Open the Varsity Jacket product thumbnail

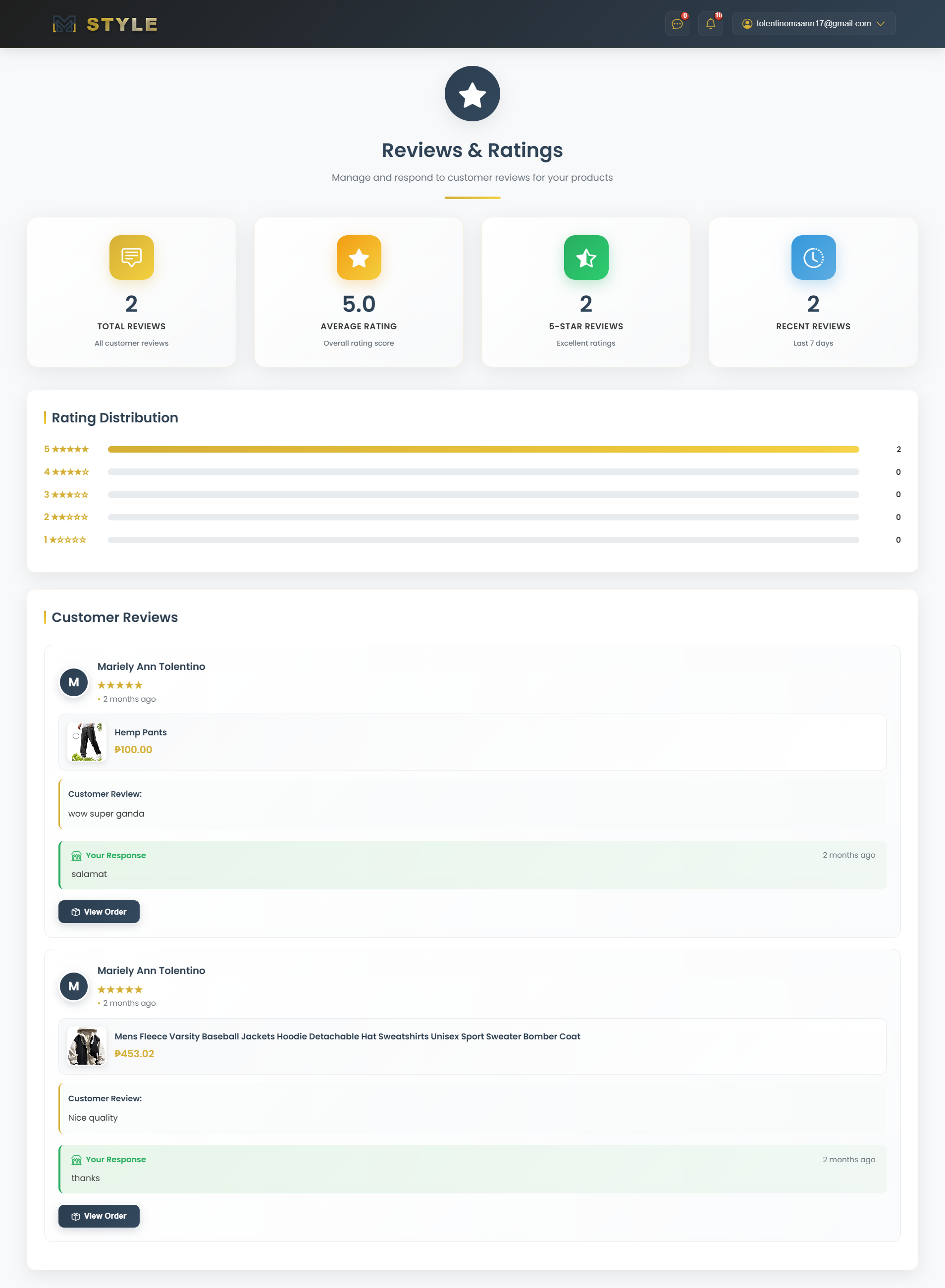(87, 1046)
